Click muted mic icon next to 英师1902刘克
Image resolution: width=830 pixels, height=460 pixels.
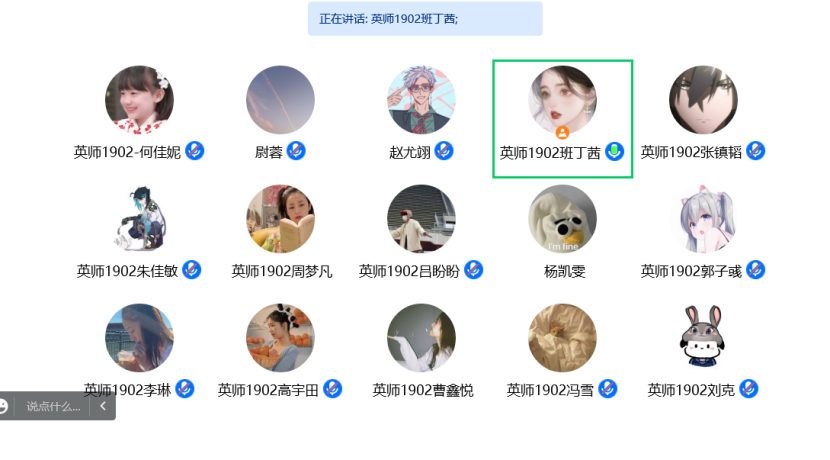tap(748, 389)
